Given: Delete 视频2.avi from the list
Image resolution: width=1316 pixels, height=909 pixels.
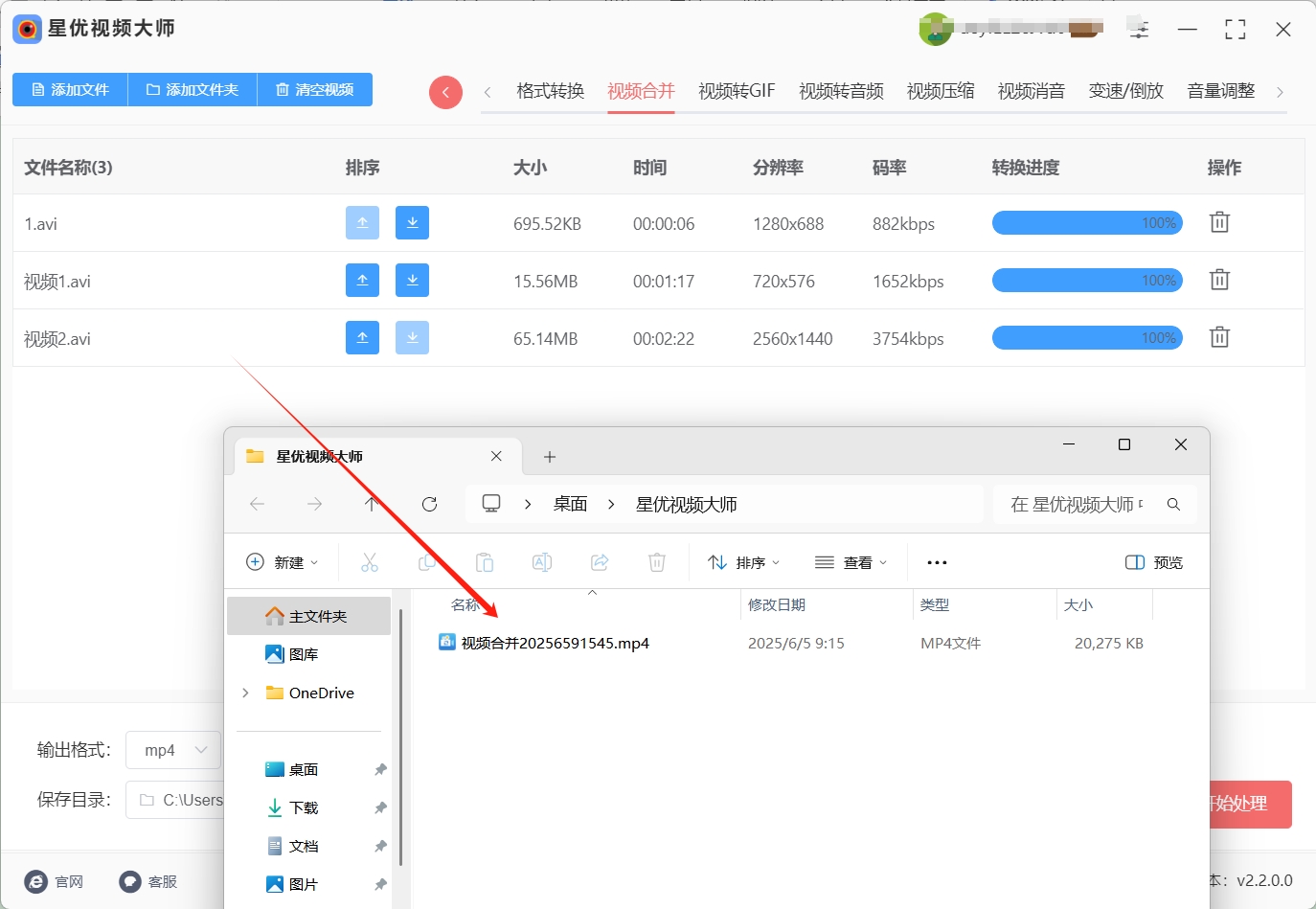Looking at the screenshot, I should point(1219,337).
